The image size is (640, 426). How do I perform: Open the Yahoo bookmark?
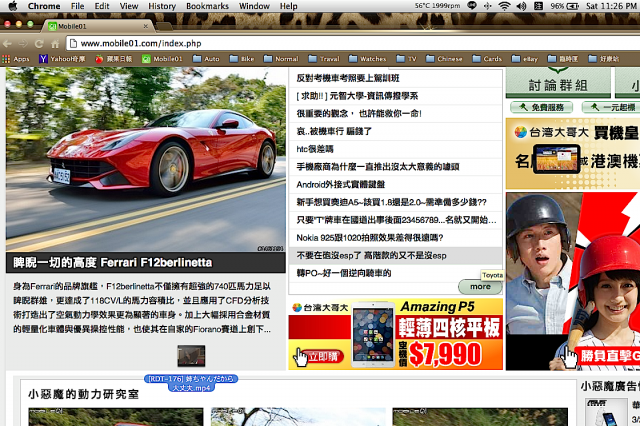(62, 59)
